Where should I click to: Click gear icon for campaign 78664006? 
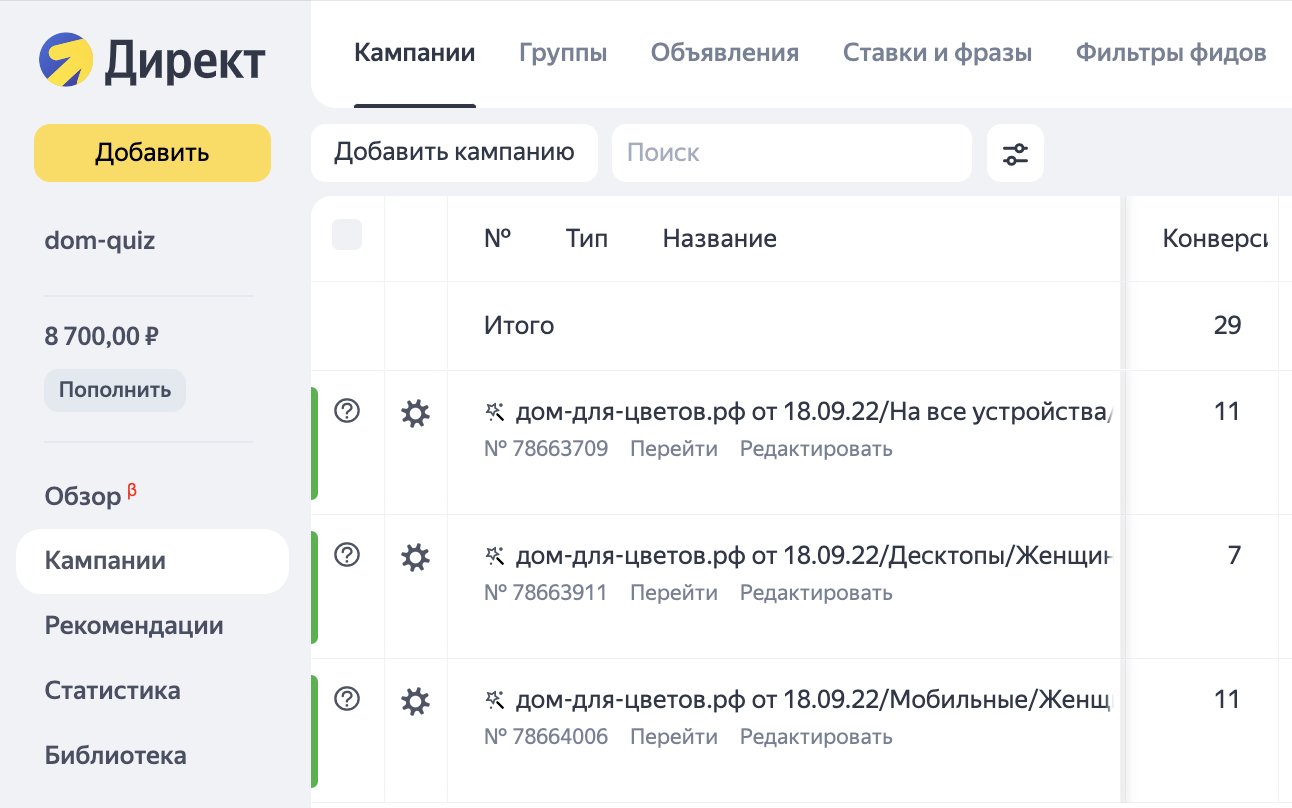[415, 701]
